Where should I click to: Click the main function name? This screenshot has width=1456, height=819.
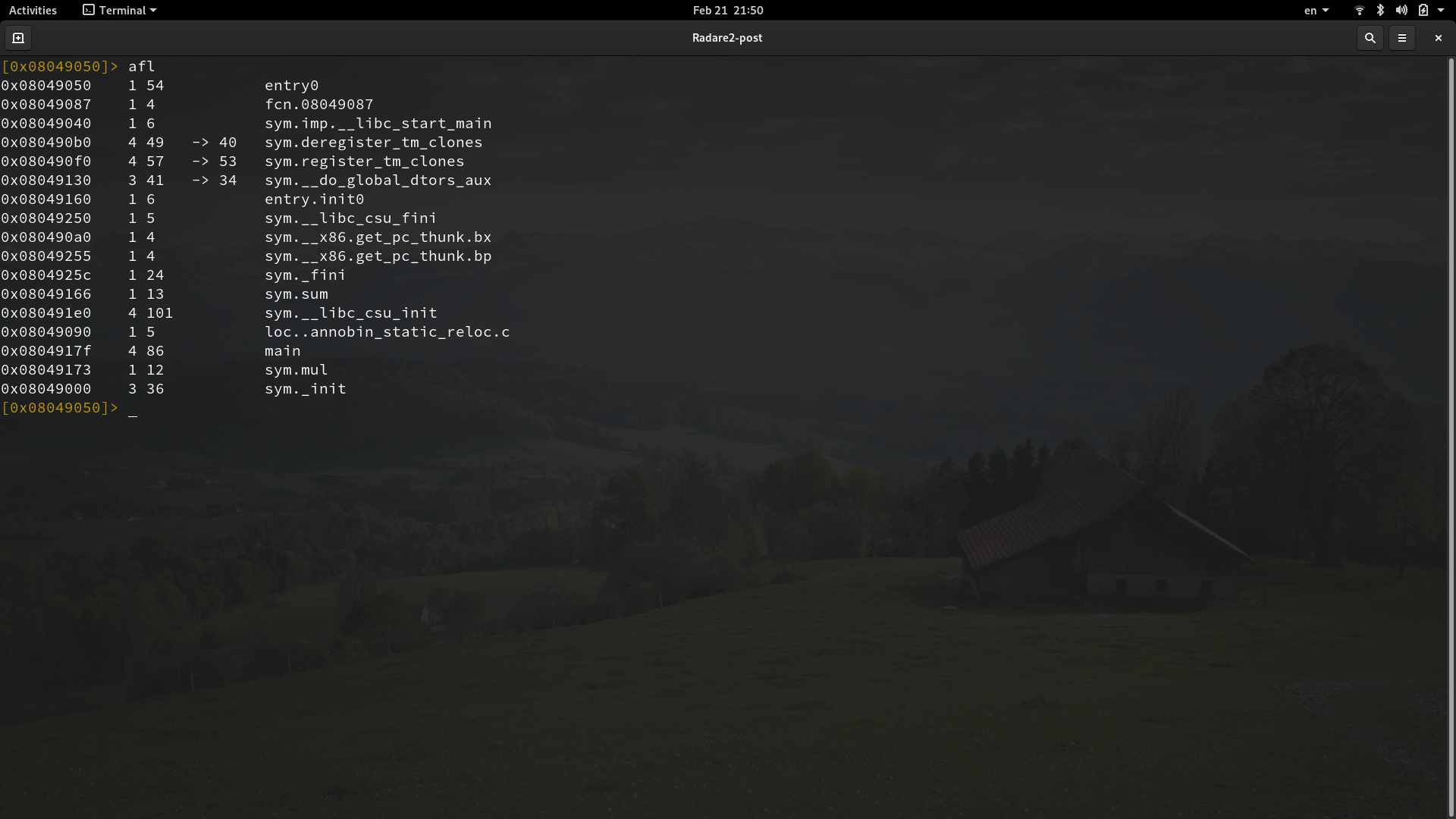coord(282,351)
